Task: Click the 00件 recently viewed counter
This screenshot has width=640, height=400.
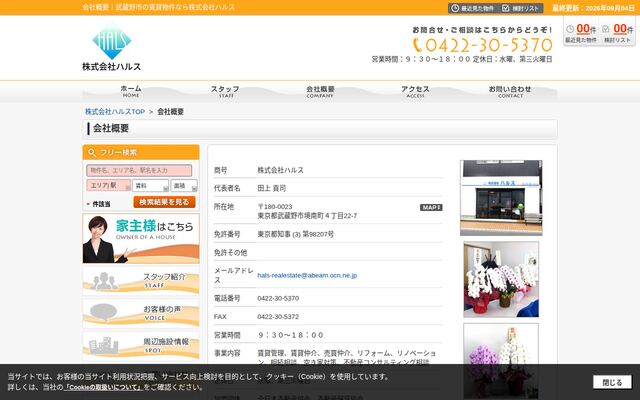Action: coord(586,29)
